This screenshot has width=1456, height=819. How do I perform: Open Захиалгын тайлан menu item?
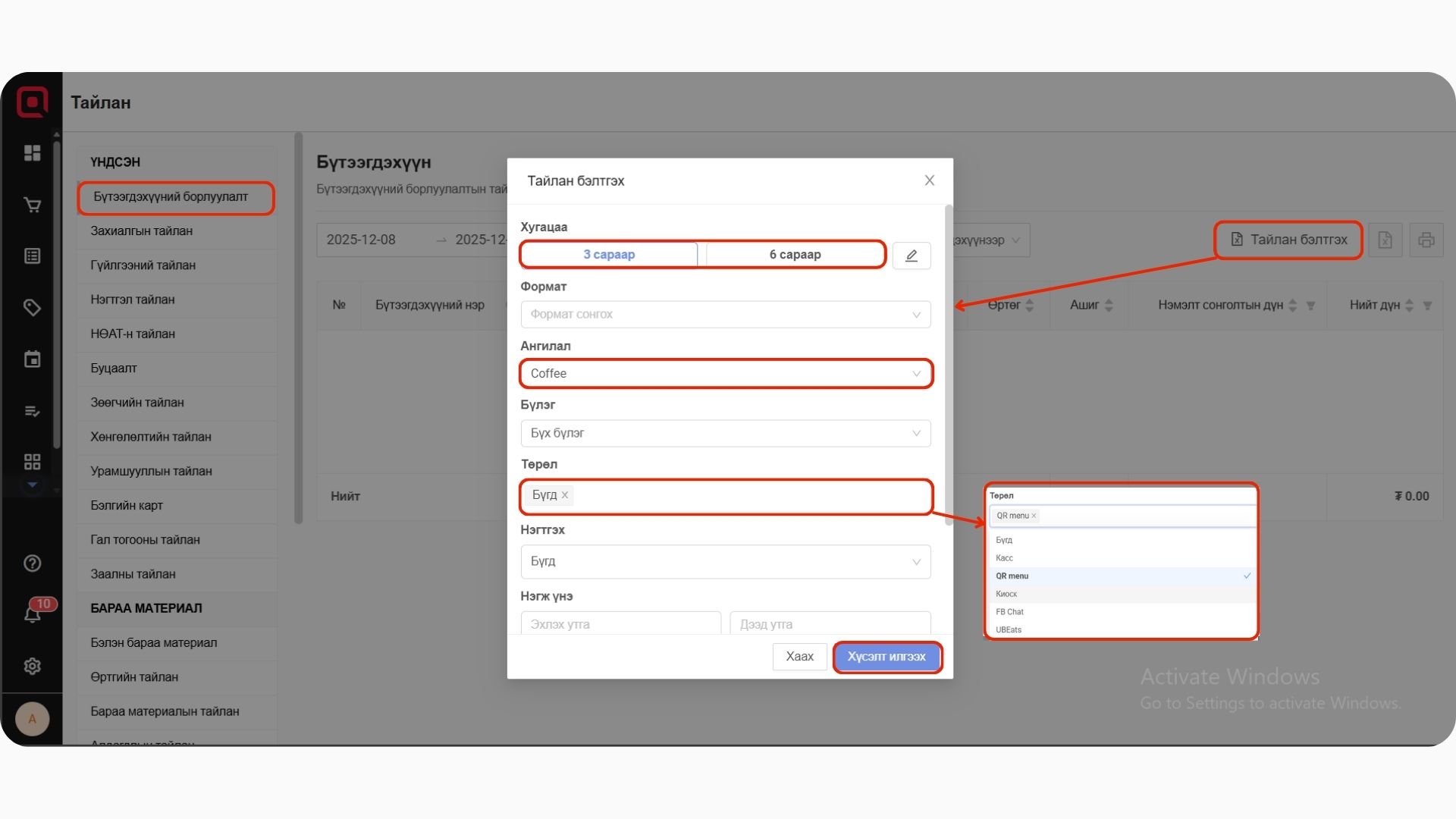(x=141, y=231)
